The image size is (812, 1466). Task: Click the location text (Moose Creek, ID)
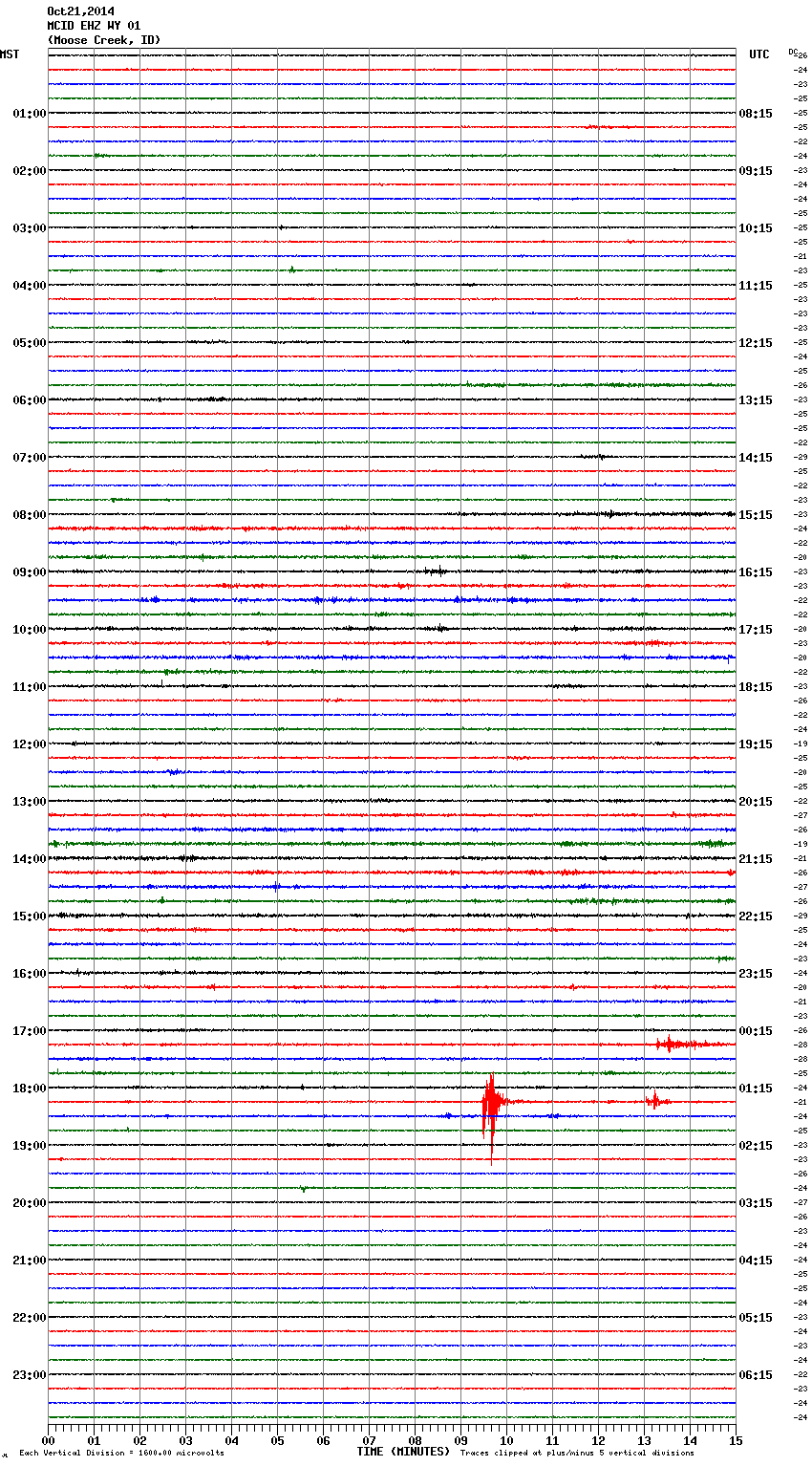[104, 40]
